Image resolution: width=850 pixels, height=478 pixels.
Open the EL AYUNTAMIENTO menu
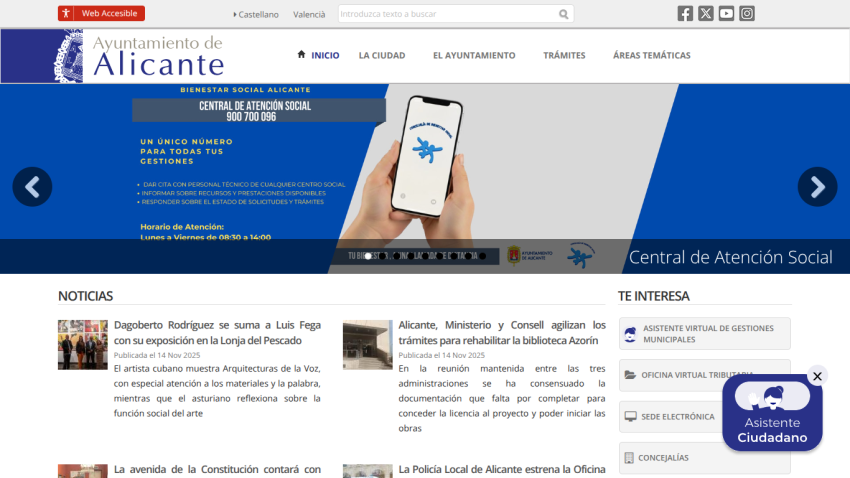(x=474, y=55)
